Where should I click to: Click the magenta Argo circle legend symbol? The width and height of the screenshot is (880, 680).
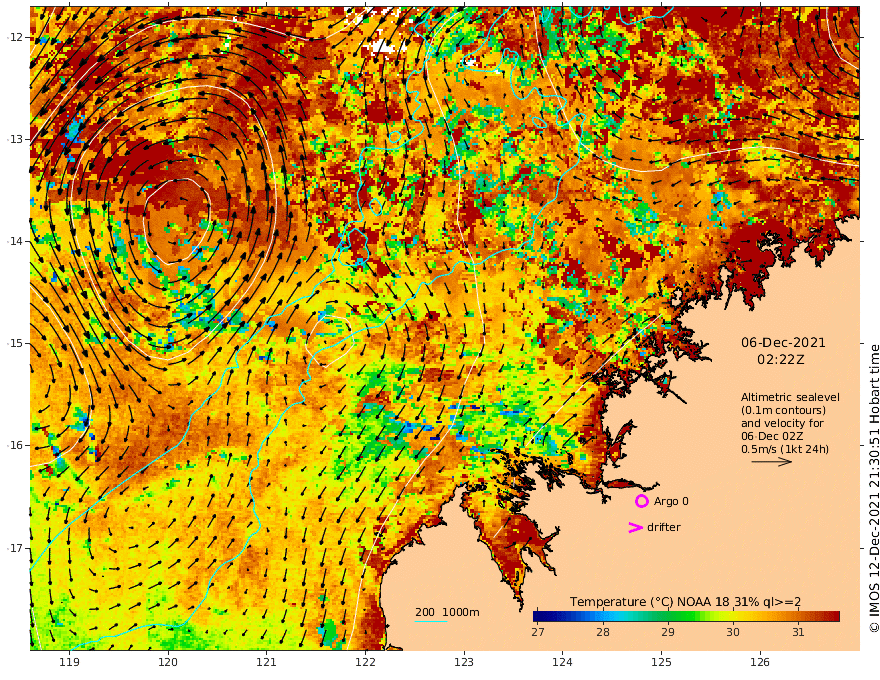coord(641,501)
